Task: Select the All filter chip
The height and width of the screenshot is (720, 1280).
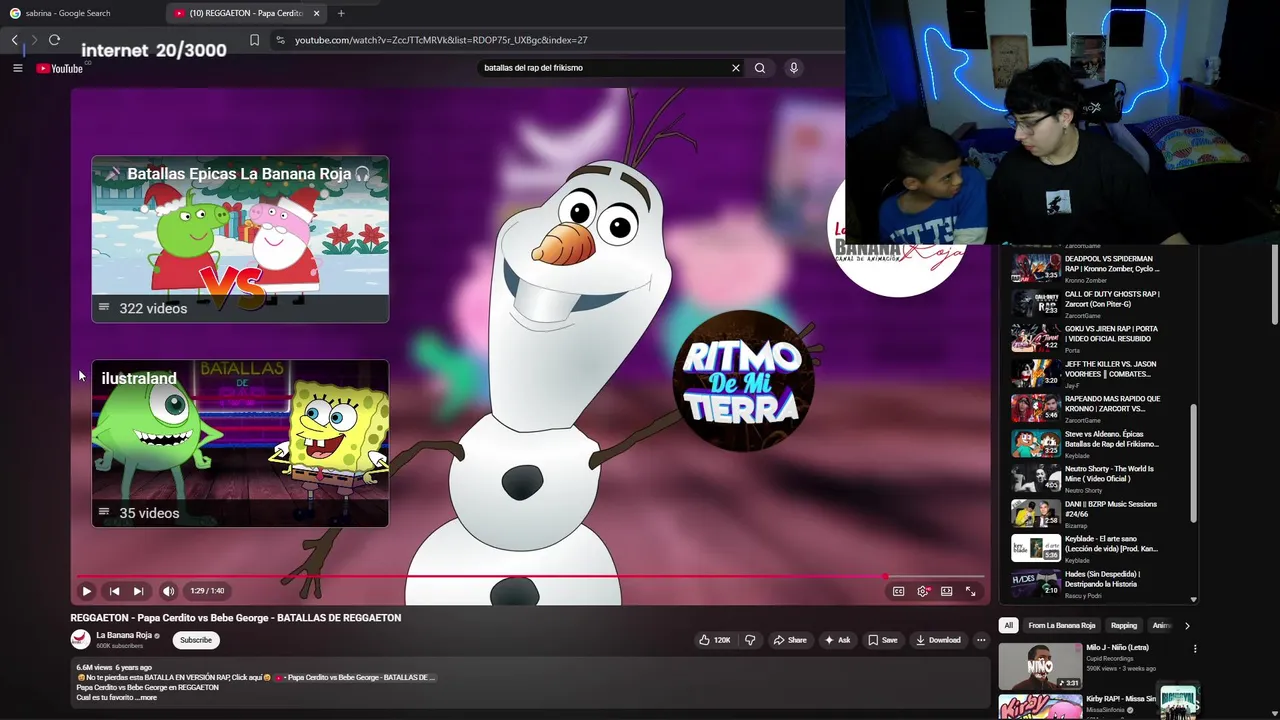Action: 1008,626
